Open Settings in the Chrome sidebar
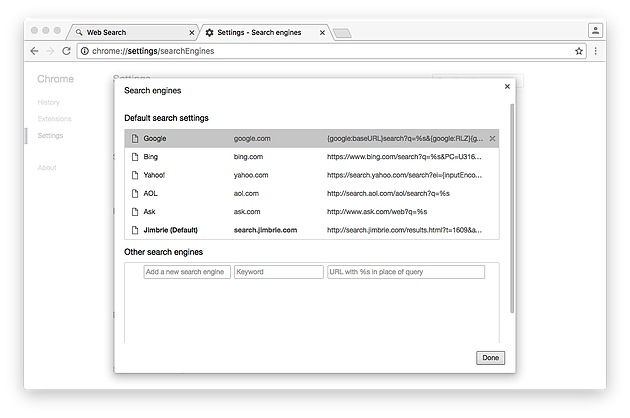 (x=50, y=135)
